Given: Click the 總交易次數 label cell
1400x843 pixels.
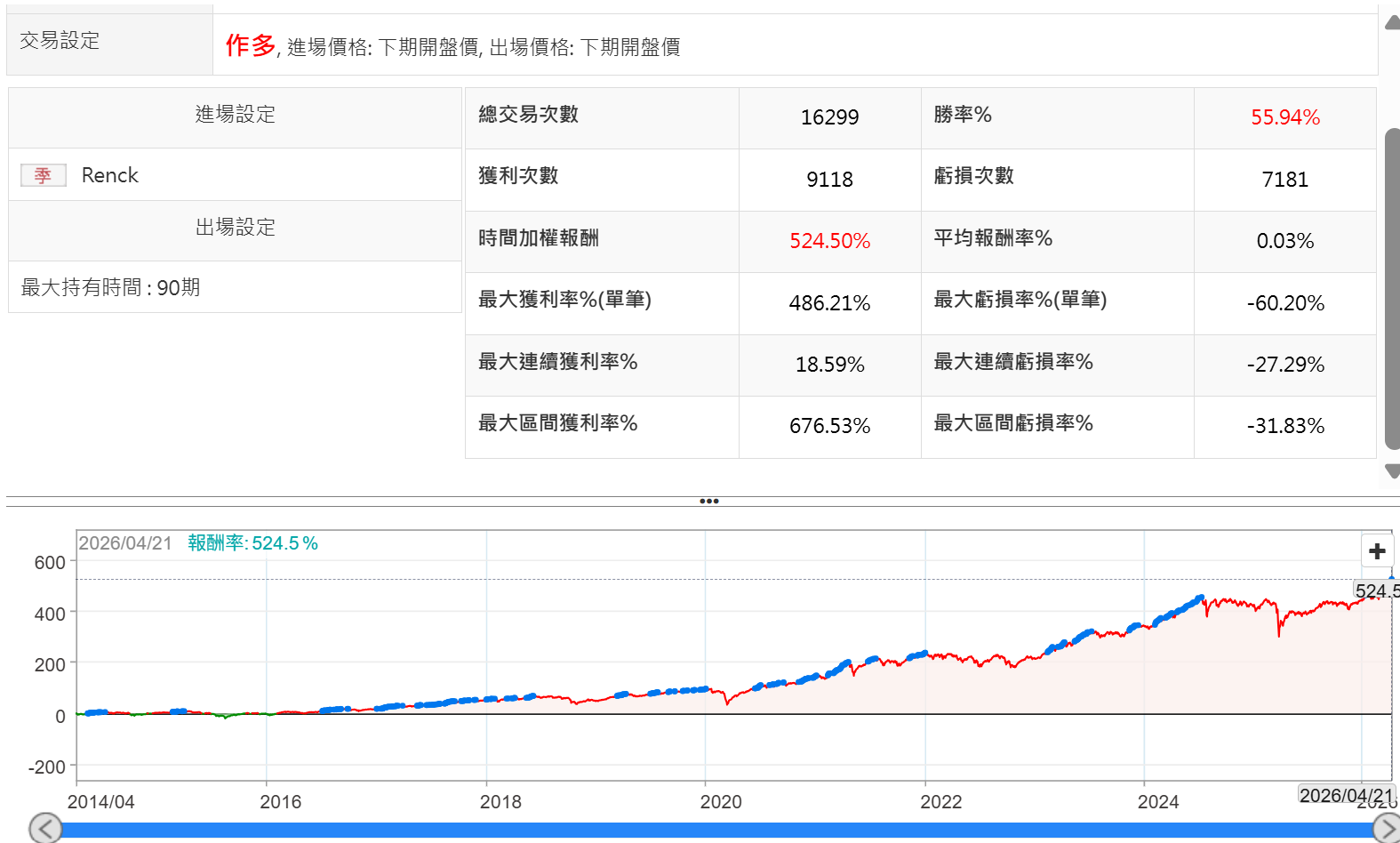Looking at the screenshot, I should (x=528, y=115).
